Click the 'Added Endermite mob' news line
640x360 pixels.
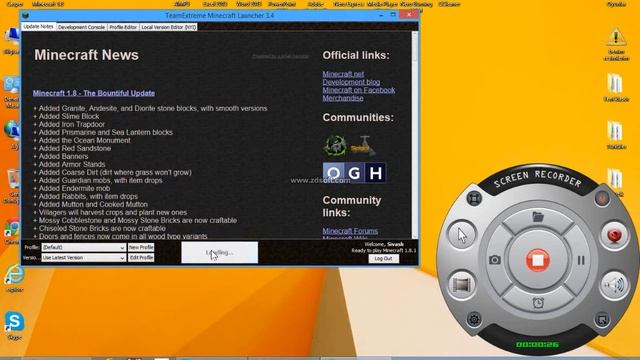[72, 189]
